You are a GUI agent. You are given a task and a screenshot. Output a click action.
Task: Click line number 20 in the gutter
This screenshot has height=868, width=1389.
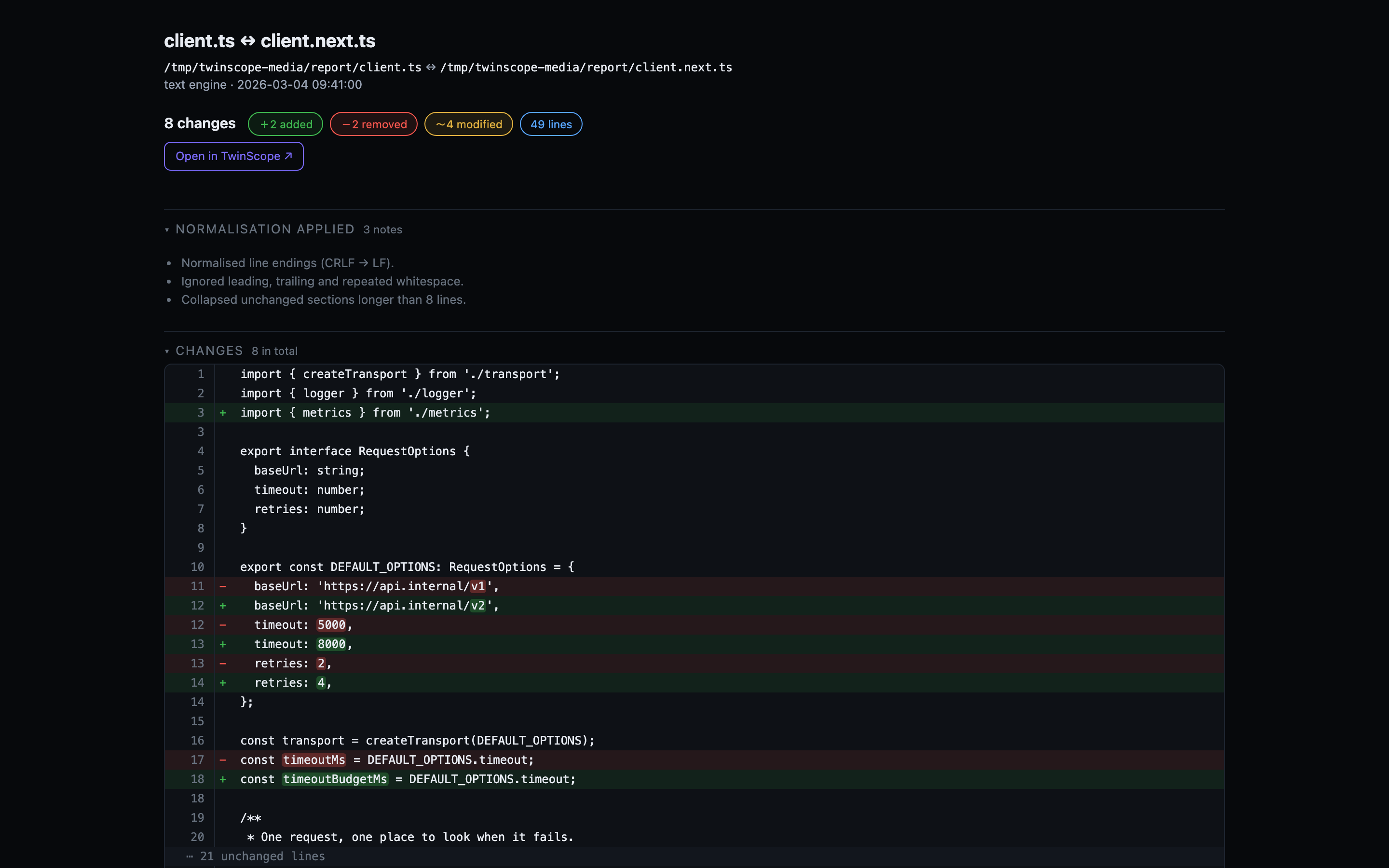pyautogui.click(x=197, y=837)
